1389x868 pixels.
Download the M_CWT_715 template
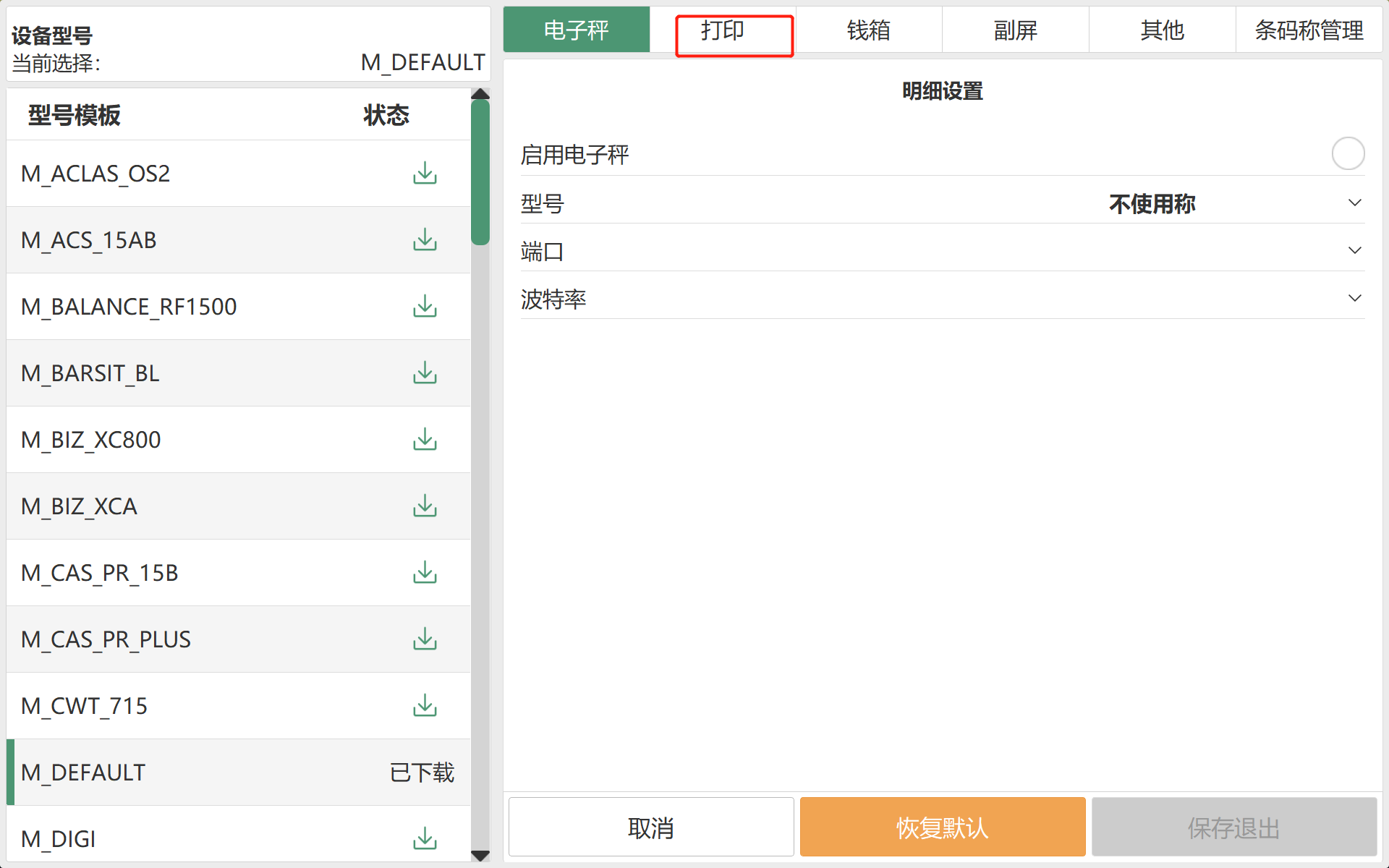click(425, 706)
